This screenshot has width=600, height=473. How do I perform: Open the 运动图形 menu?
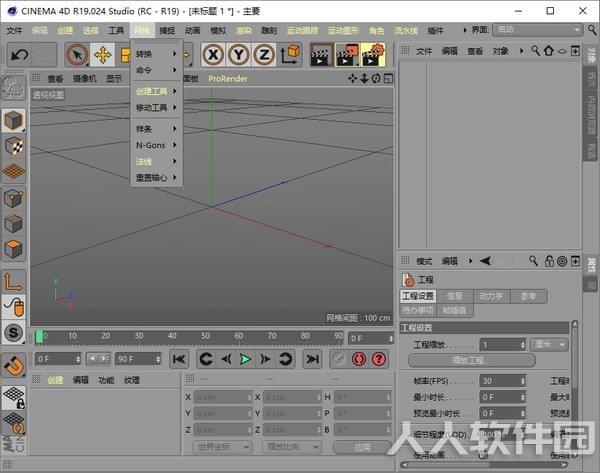tap(343, 30)
